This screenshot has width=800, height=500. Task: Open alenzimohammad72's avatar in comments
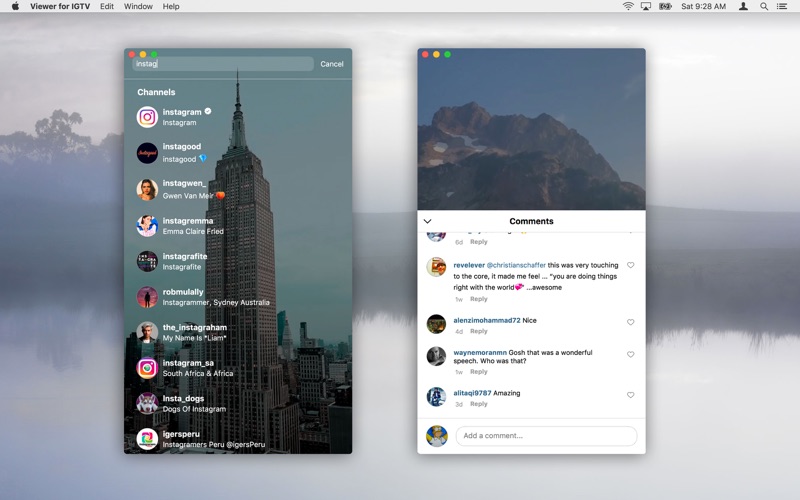point(436,324)
